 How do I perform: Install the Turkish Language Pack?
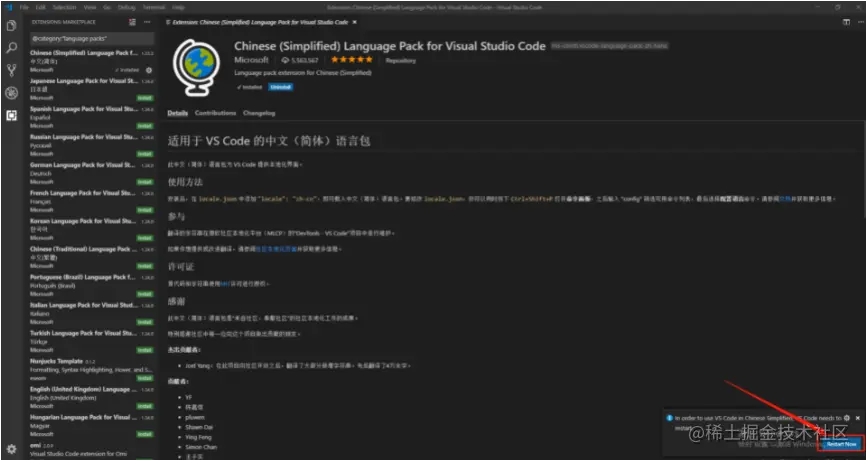(x=145, y=350)
